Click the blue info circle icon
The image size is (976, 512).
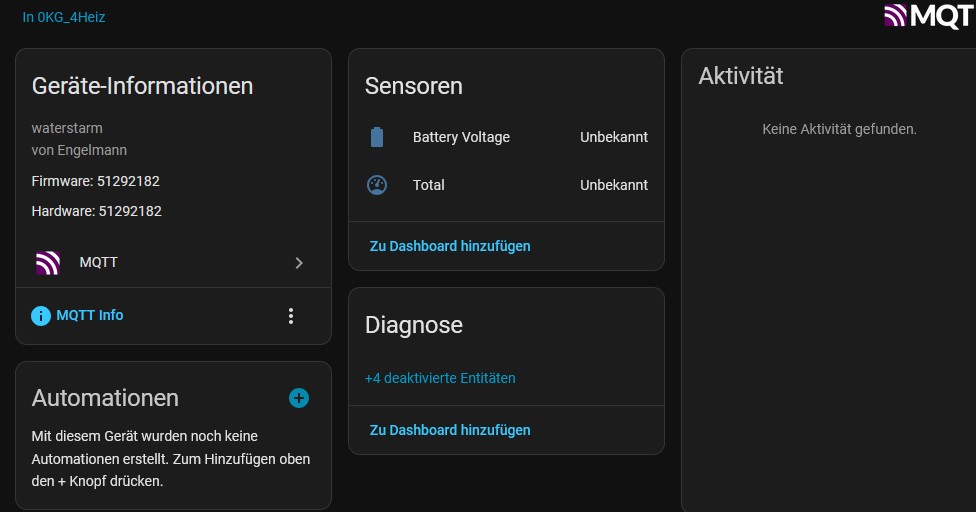41,316
